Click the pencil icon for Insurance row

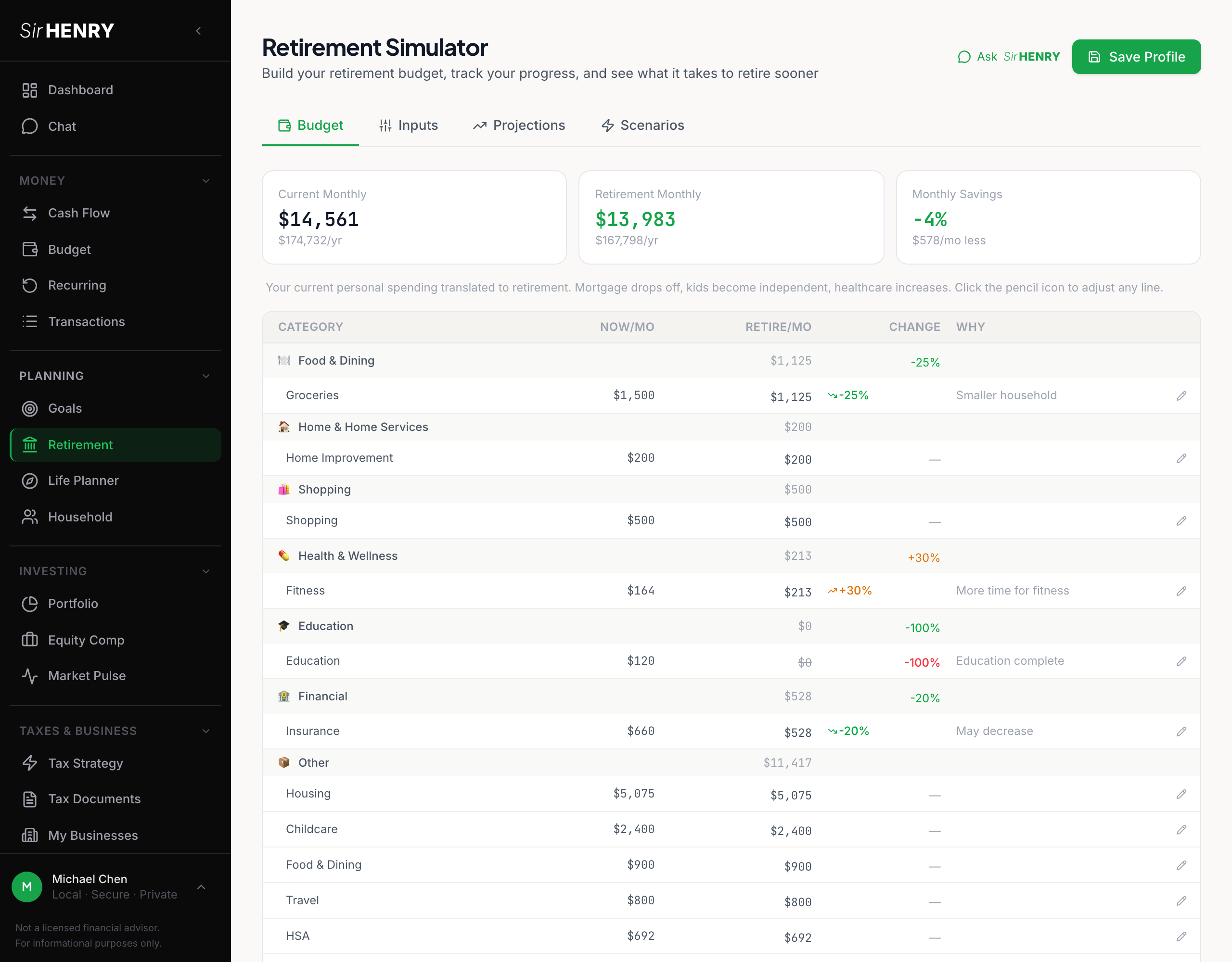(x=1181, y=732)
